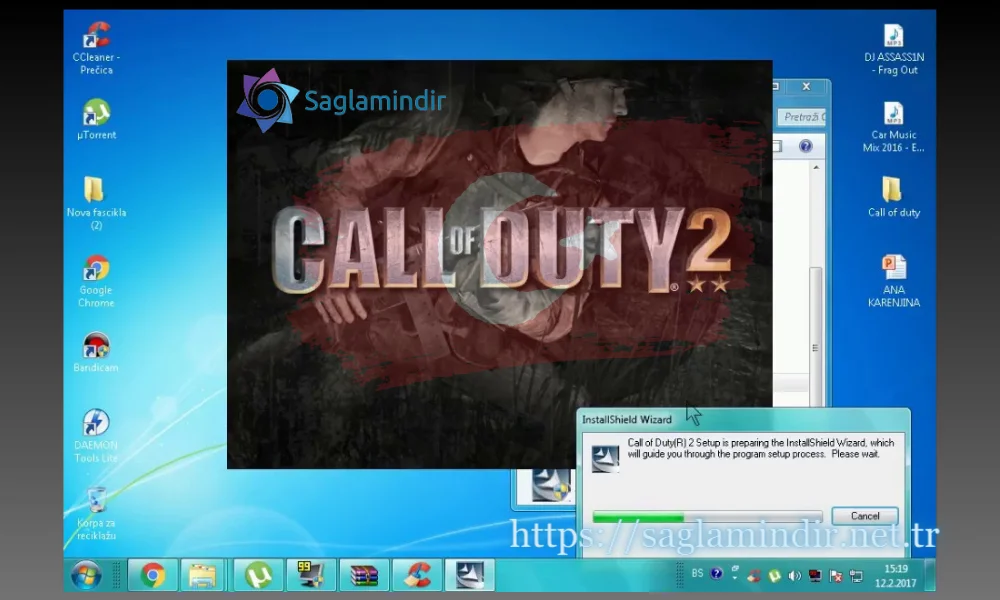
Task: Click the BS language indicator in tray
Action: pyautogui.click(x=697, y=573)
